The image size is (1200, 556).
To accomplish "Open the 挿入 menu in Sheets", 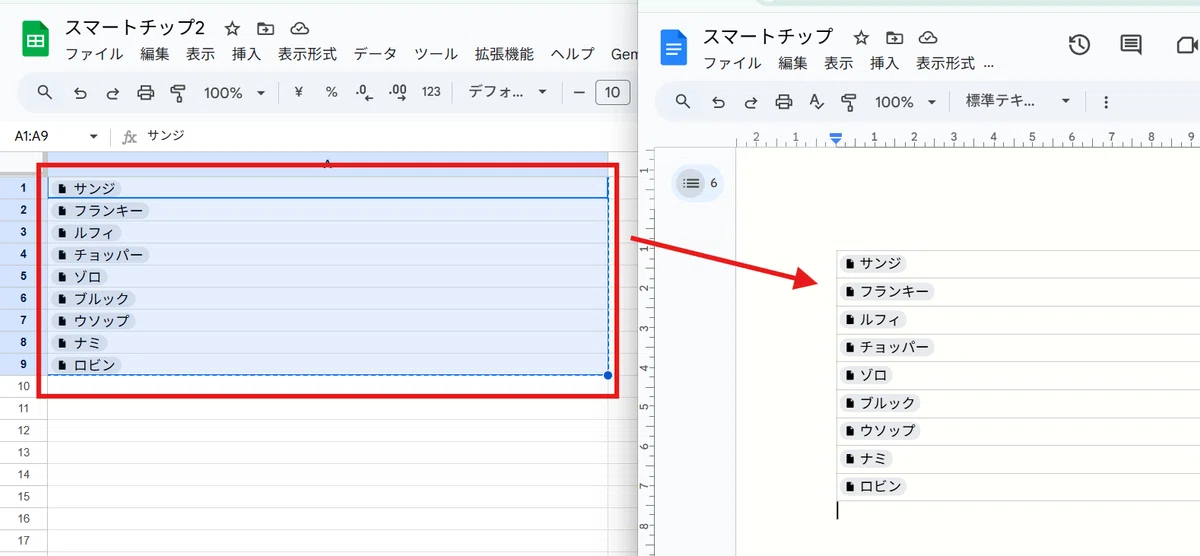I will [246, 54].
